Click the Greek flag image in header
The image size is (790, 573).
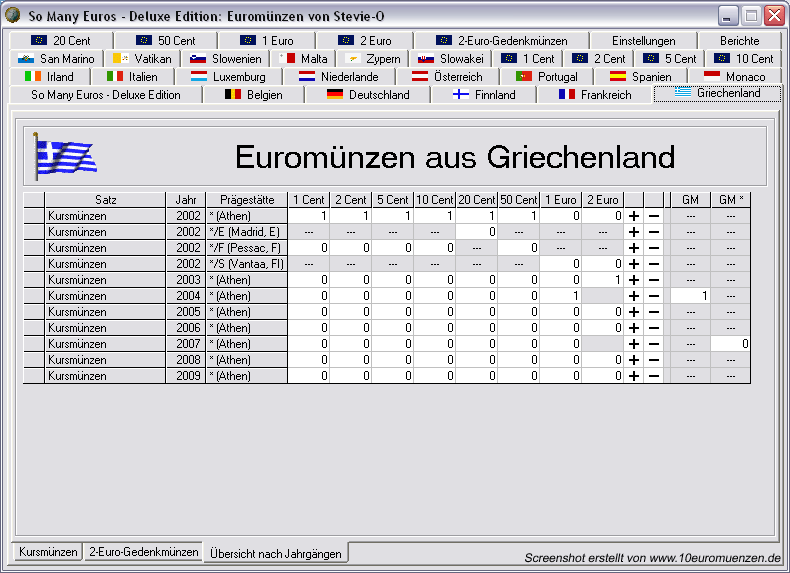[x=65, y=157]
